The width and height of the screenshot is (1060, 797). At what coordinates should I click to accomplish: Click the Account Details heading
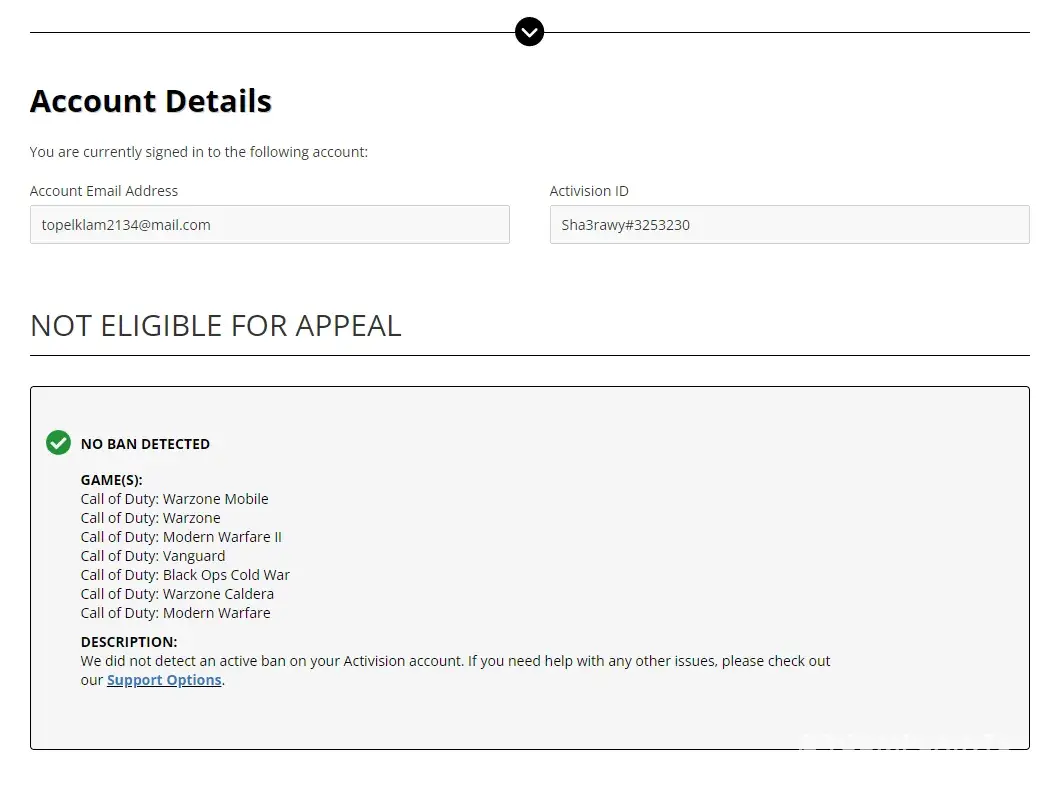point(151,101)
